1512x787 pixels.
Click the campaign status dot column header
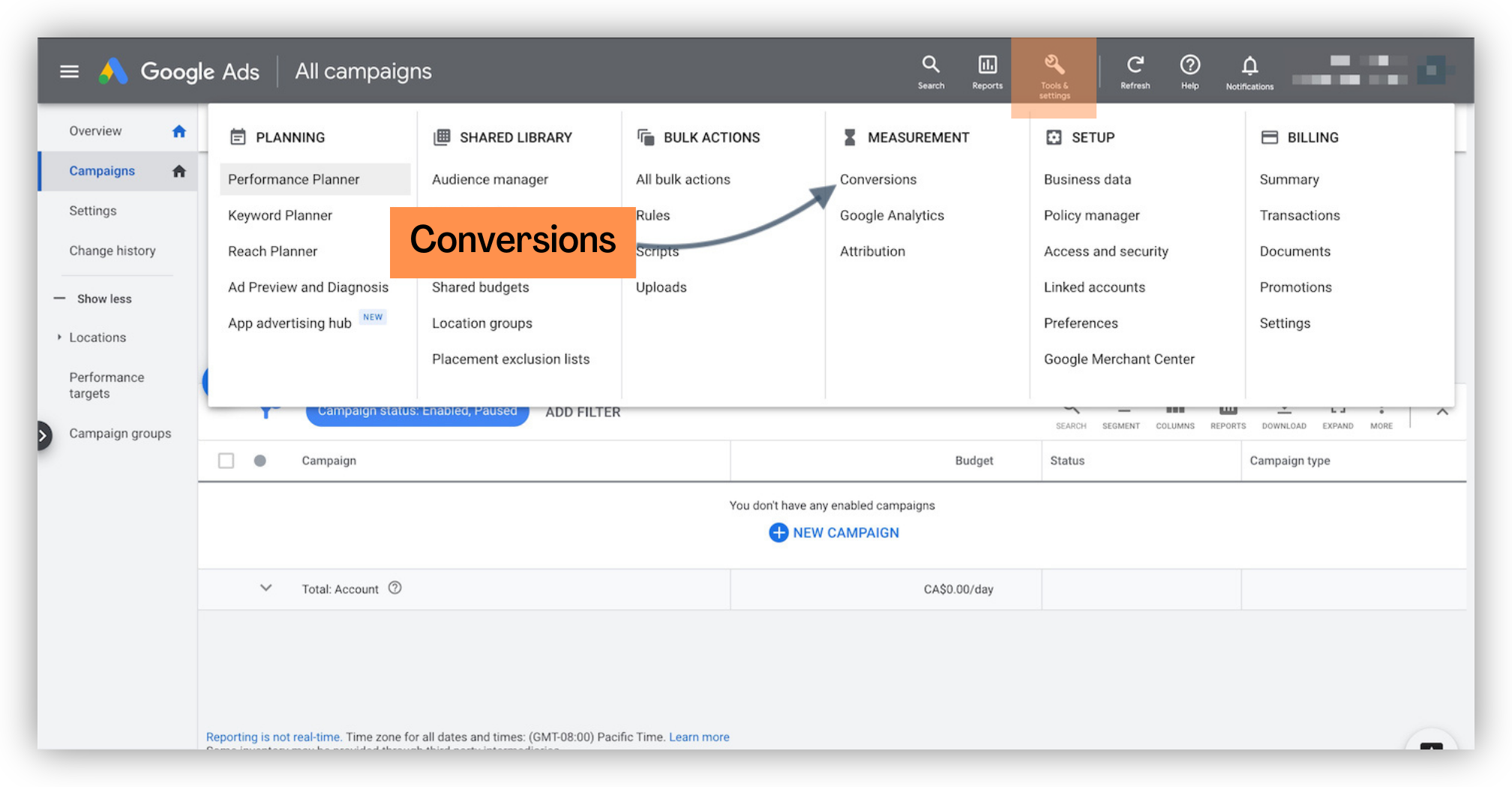coord(259,461)
